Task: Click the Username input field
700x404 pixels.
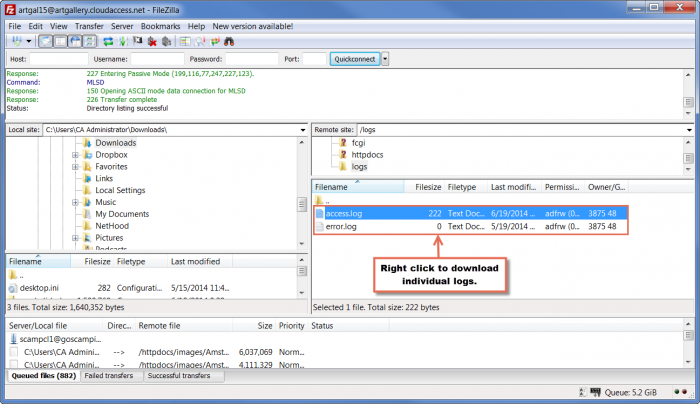Action: click(157, 59)
